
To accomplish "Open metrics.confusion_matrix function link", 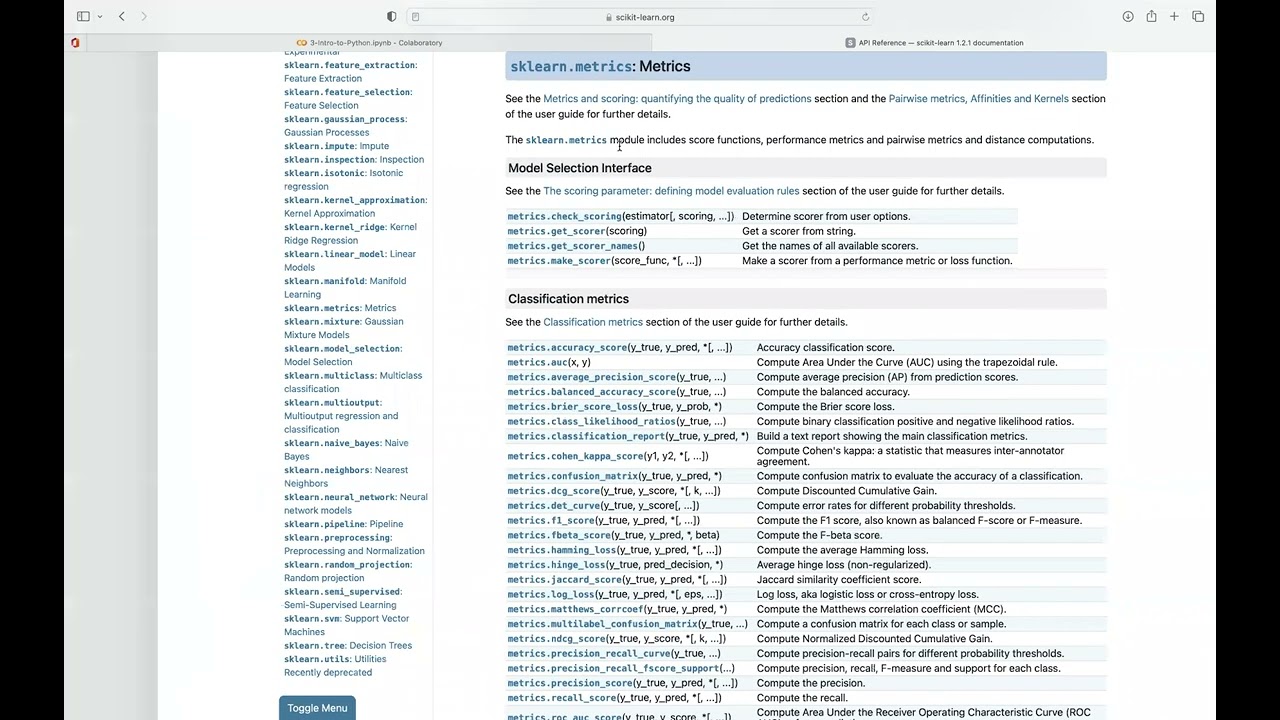I will click(x=572, y=476).
